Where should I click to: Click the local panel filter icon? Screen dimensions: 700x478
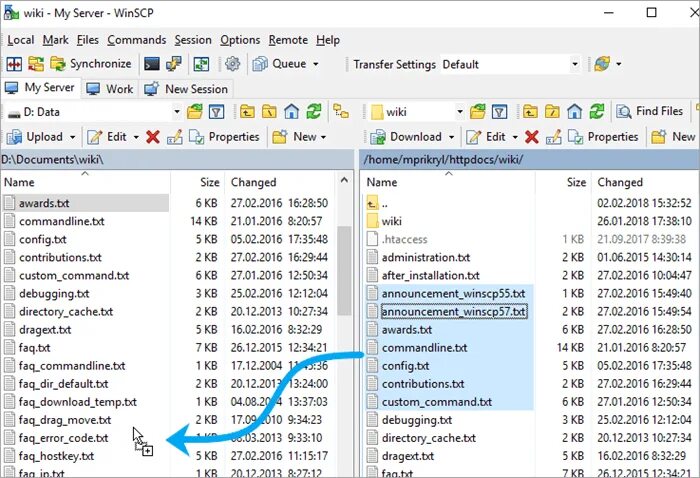[x=217, y=112]
